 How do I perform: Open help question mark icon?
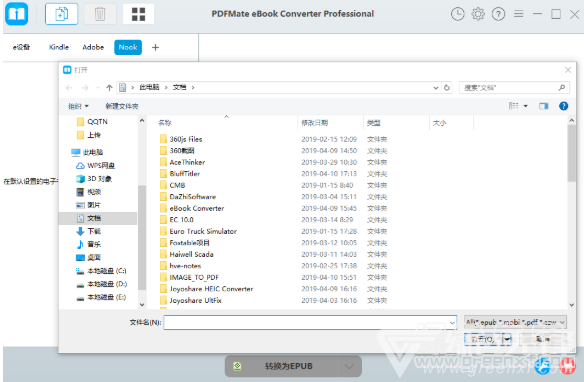tap(498, 14)
